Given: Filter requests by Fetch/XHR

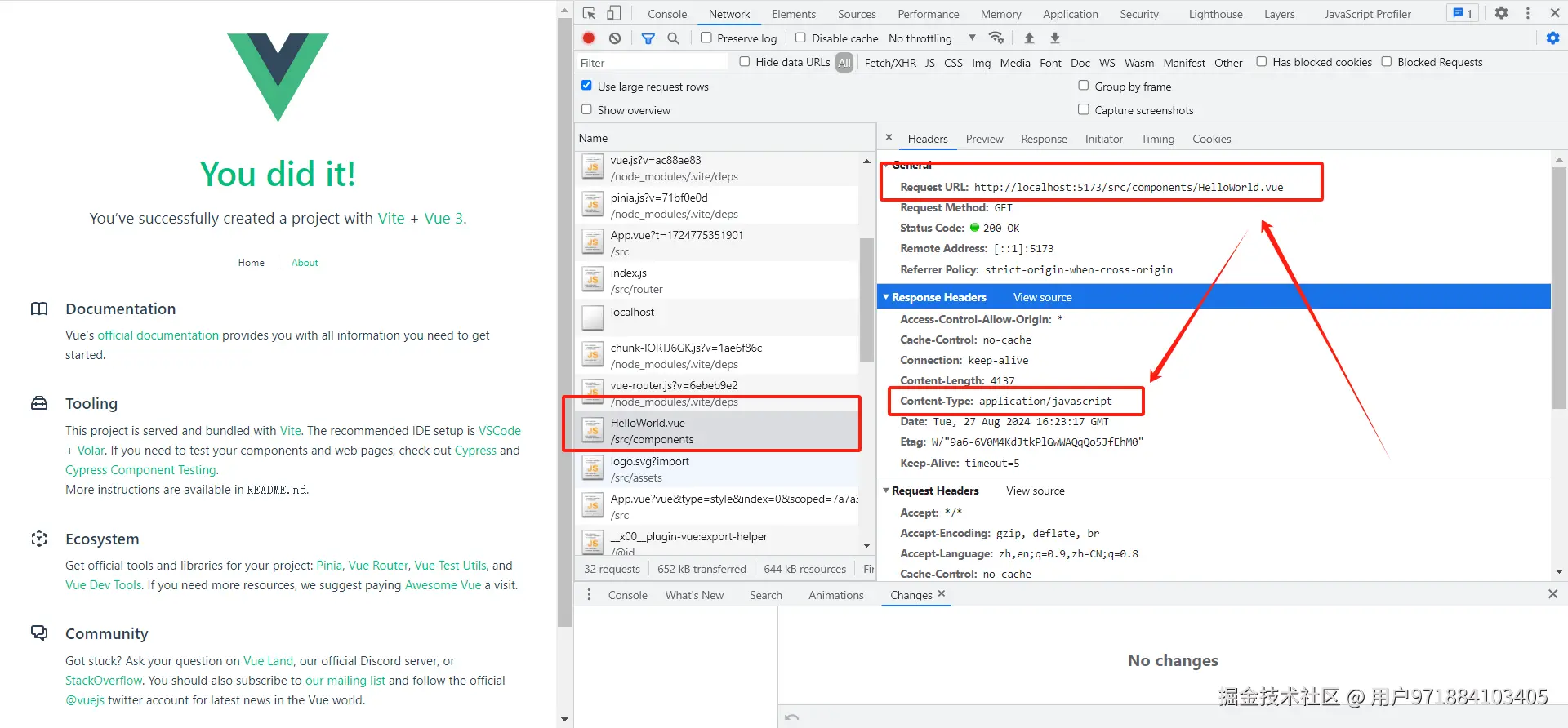Looking at the screenshot, I should coord(890,63).
